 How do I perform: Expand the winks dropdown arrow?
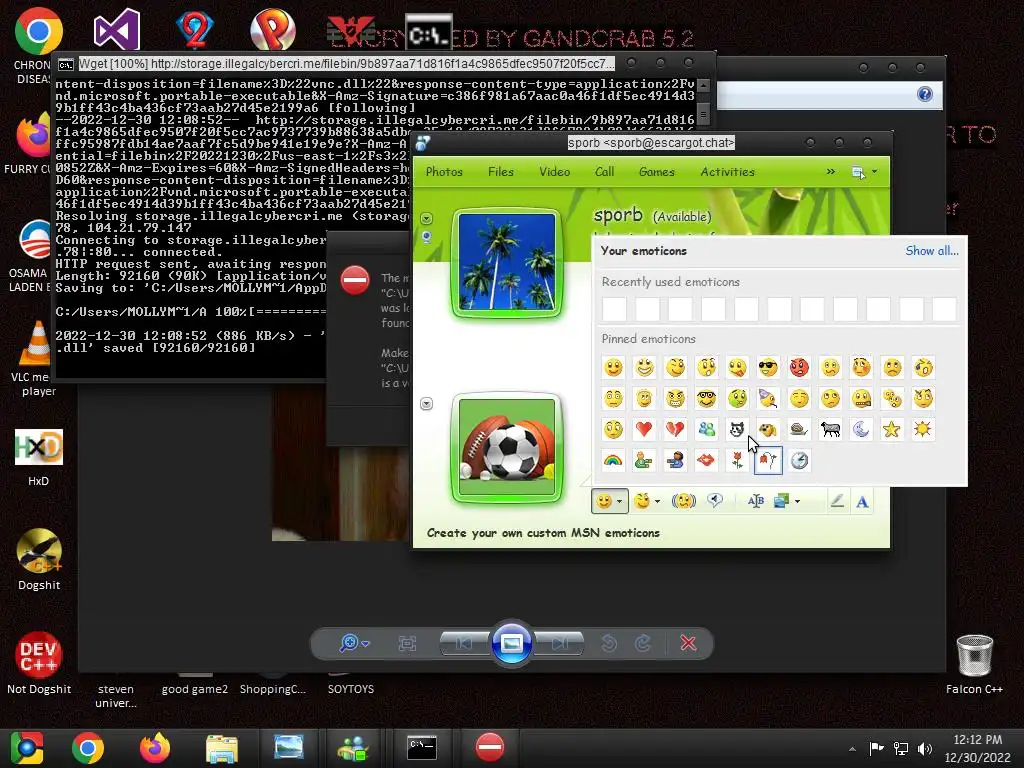(657, 502)
